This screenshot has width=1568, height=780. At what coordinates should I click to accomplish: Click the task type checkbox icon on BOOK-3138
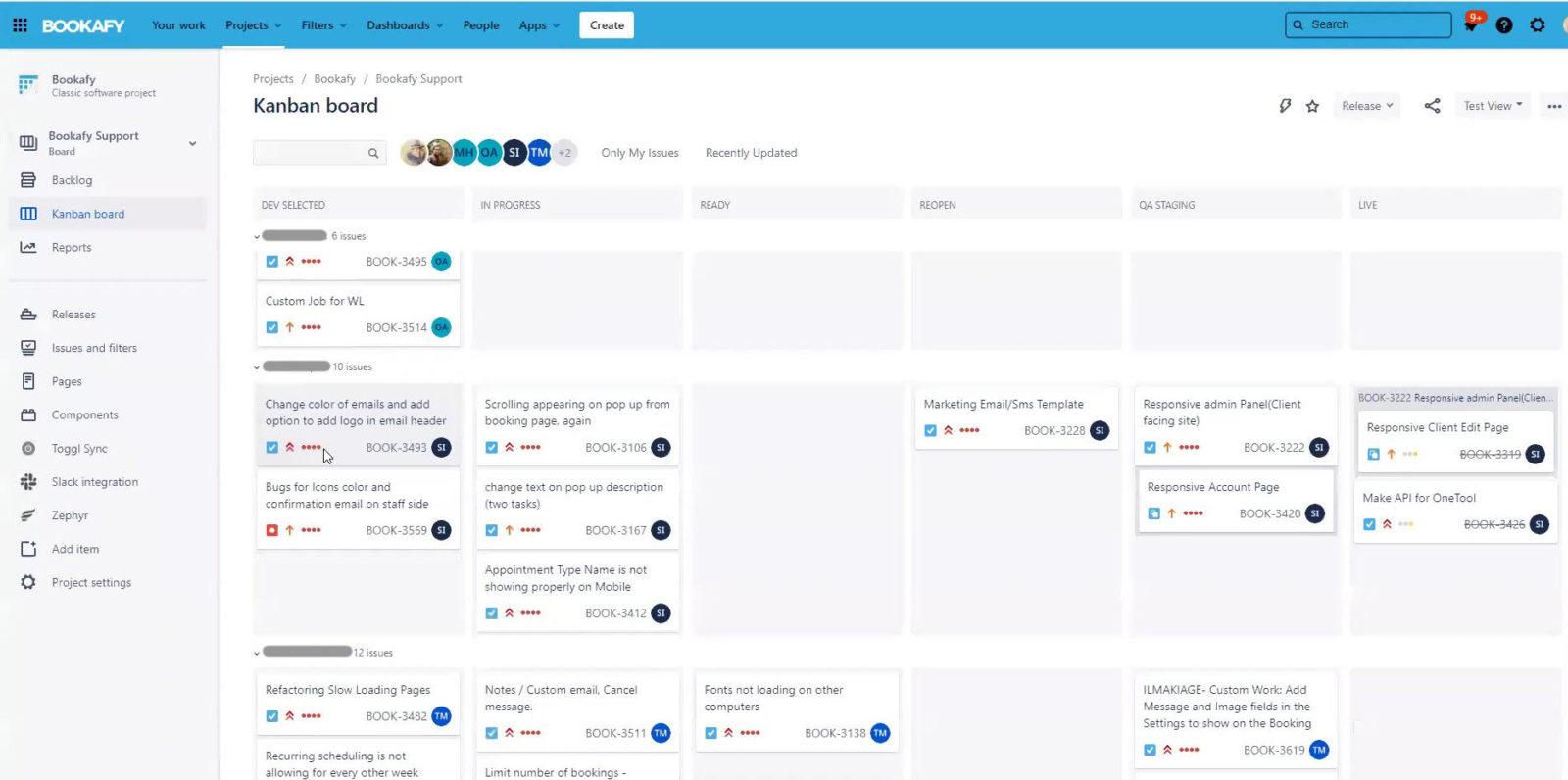tap(711, 733)
